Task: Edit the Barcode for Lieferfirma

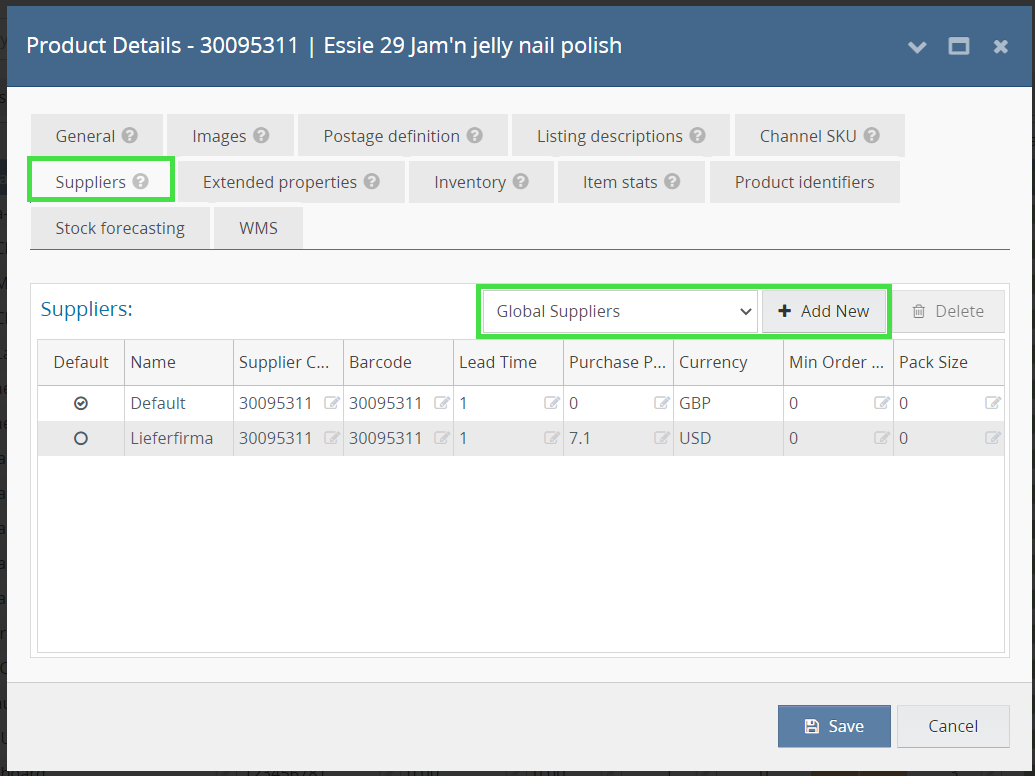Action: pos(441,437)
